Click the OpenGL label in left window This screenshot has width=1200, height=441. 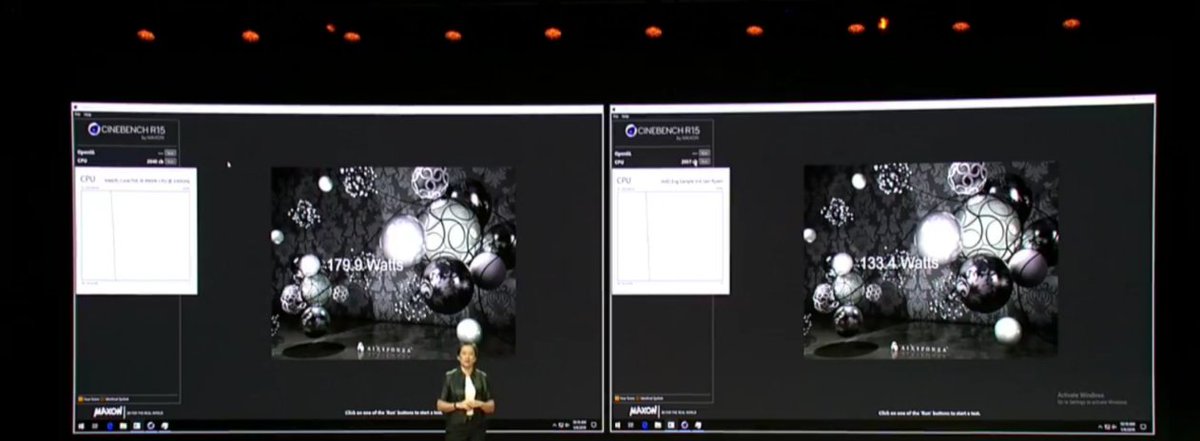click(86, 153)
